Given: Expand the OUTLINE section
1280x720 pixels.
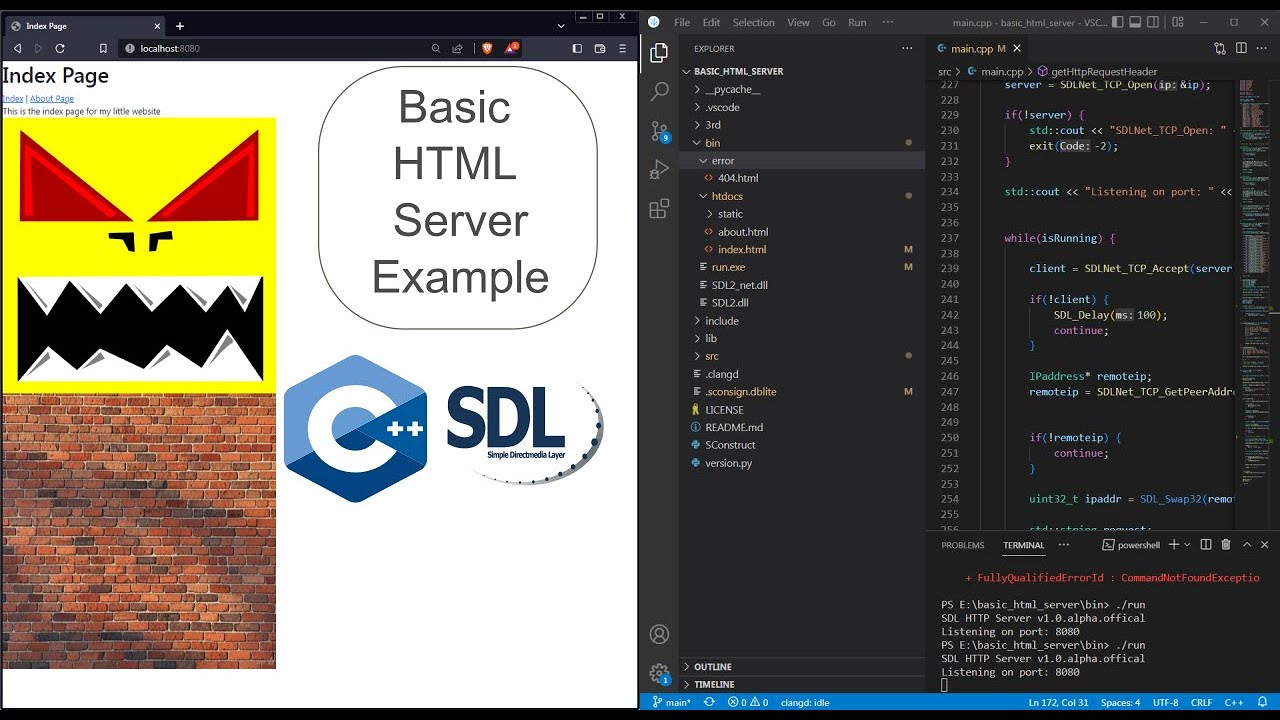Looking at the screenshot, I should 802,667.
